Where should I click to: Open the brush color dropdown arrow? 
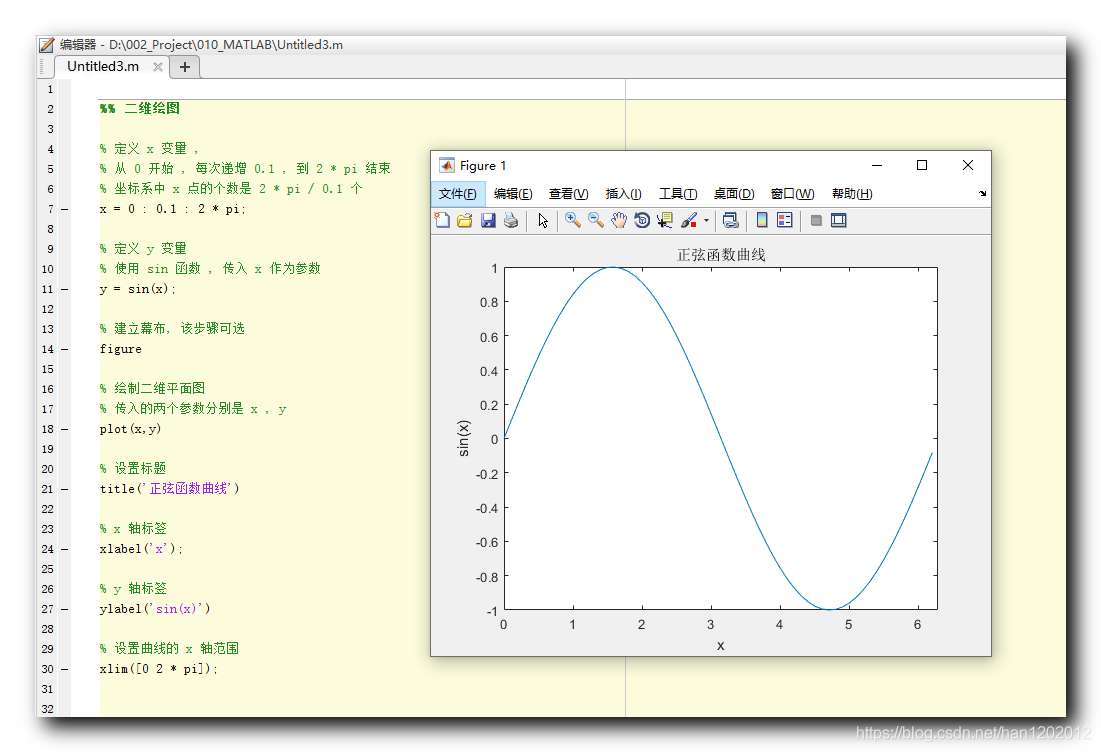click(x=706, y=220)
